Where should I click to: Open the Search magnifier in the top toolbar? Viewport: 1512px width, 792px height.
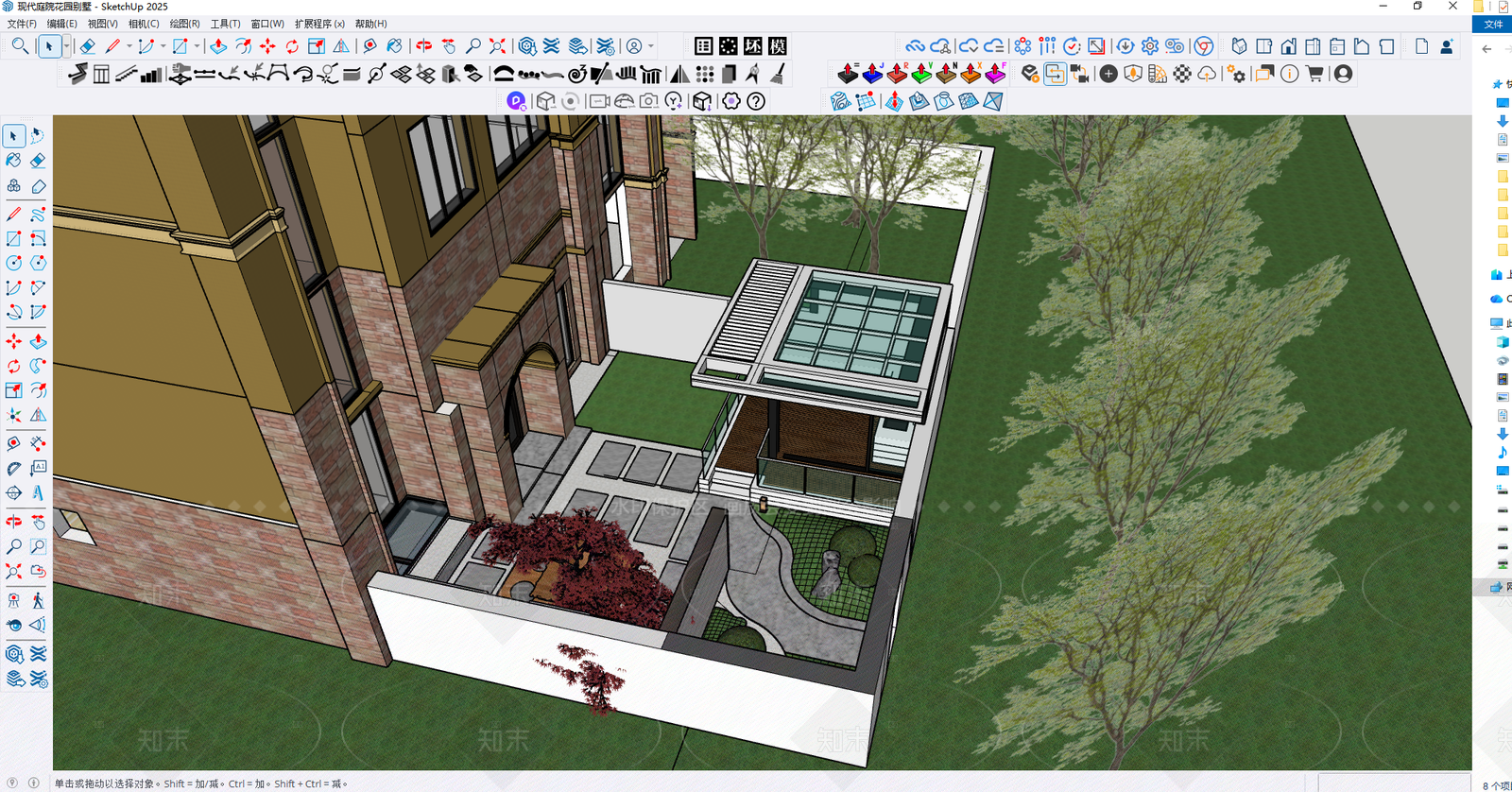(19, 45)
